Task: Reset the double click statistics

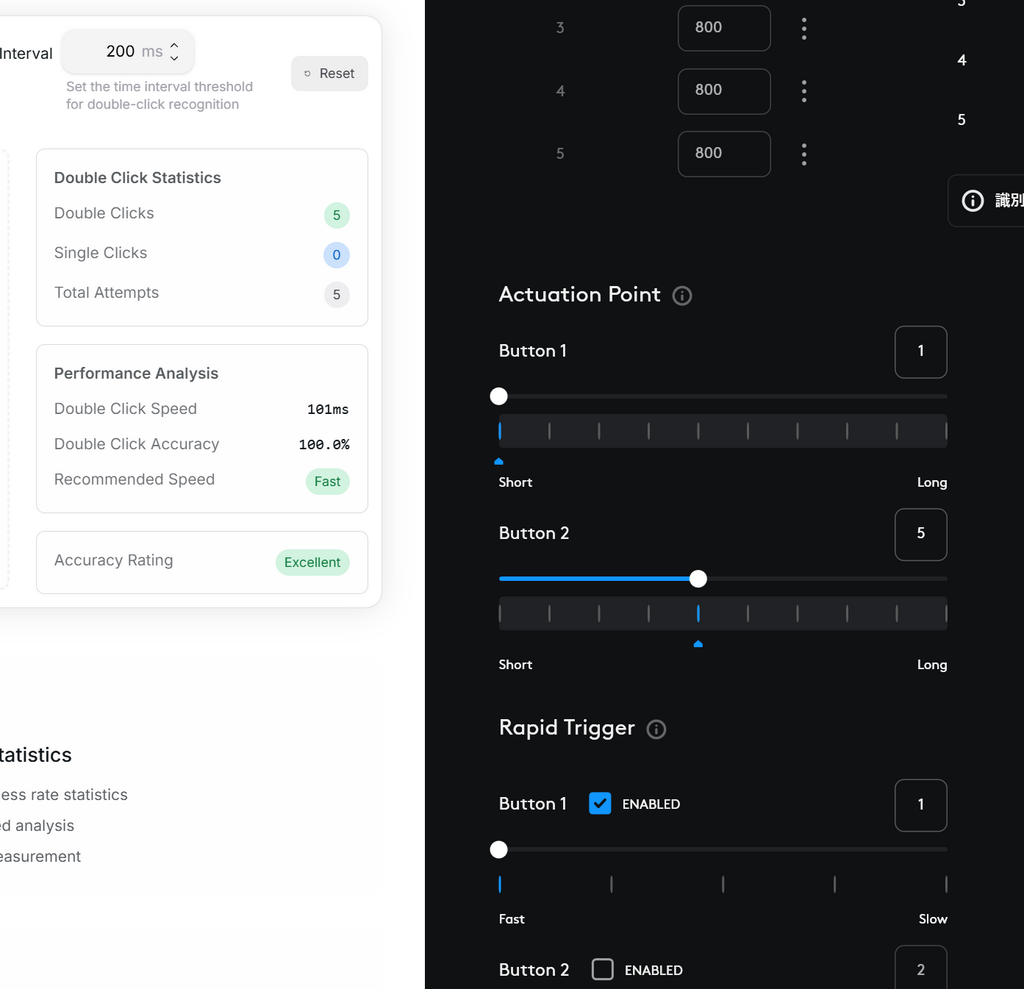Action: pyautogui.click(x=329, y=74)
